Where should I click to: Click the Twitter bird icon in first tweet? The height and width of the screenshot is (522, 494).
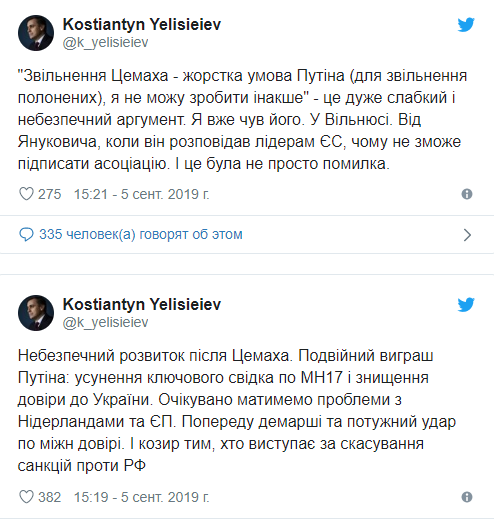(466, 25)
